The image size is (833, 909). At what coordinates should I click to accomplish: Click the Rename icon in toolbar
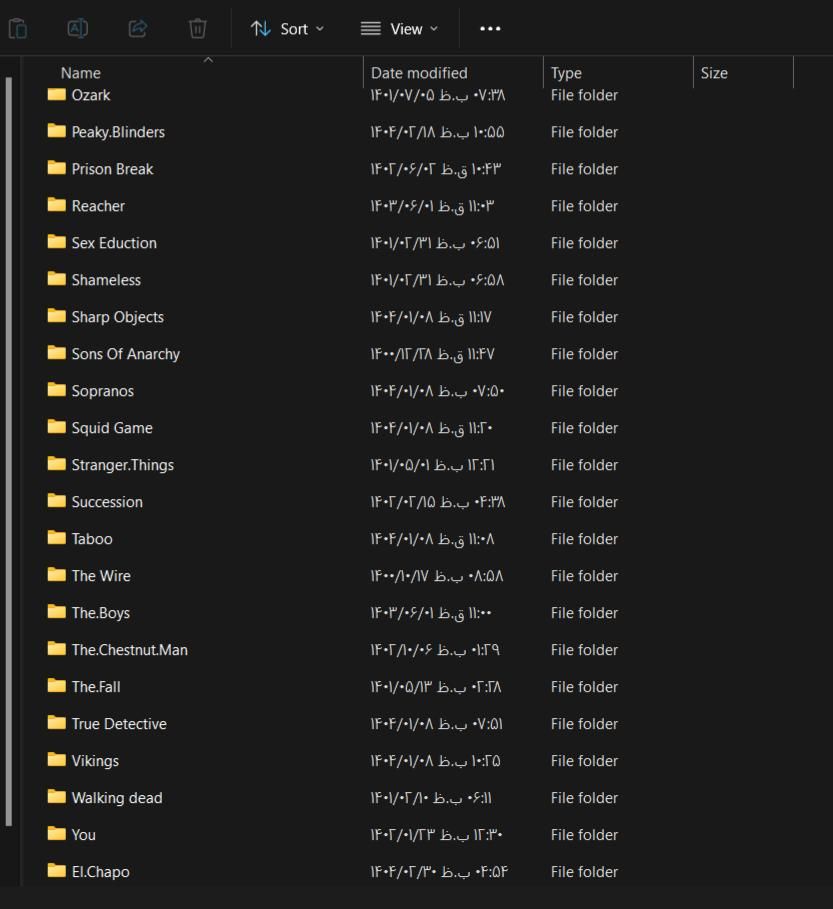(78, 28)
